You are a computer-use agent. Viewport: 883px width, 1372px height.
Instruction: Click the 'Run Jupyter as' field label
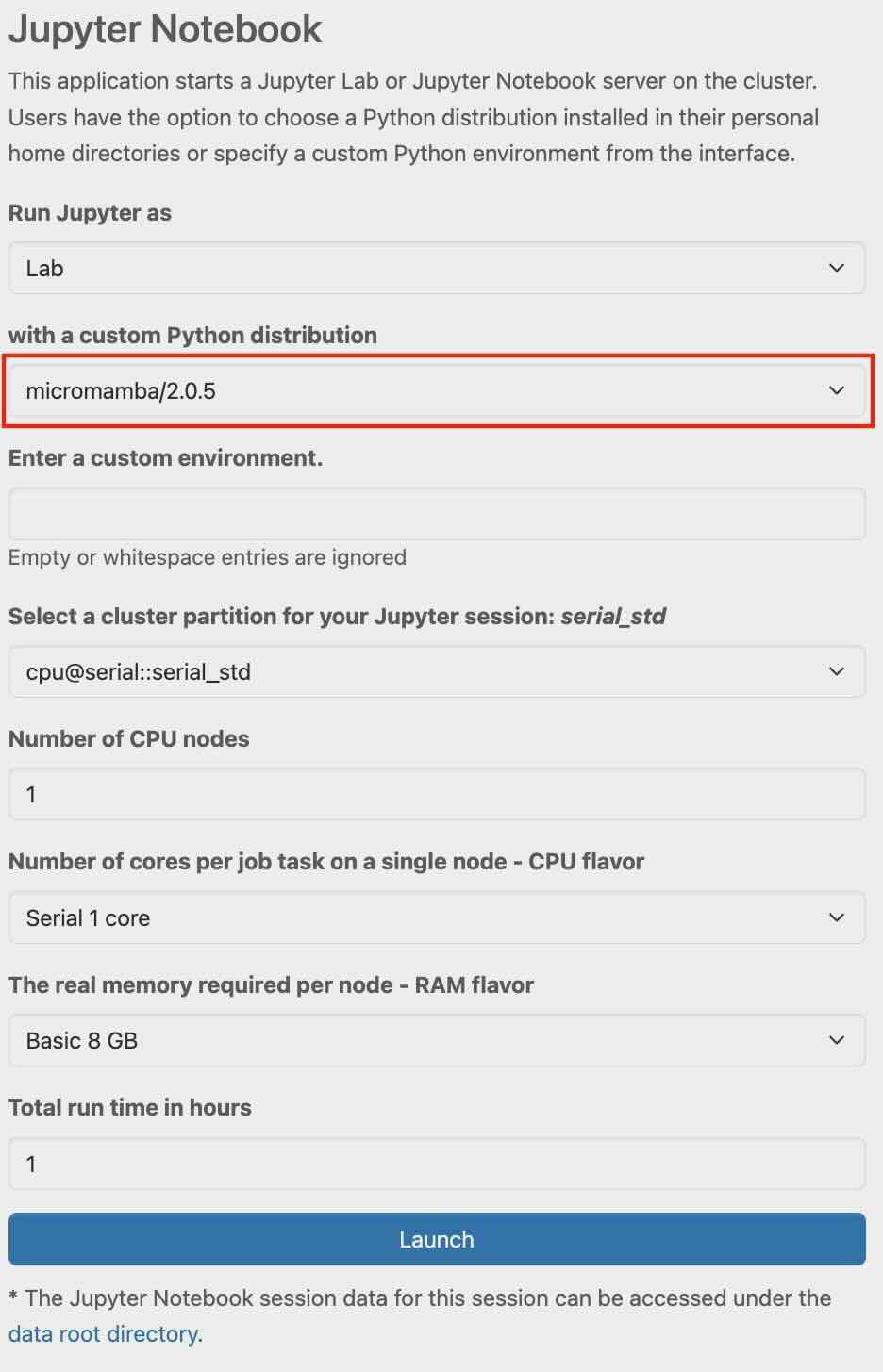[x=90, y=213]
